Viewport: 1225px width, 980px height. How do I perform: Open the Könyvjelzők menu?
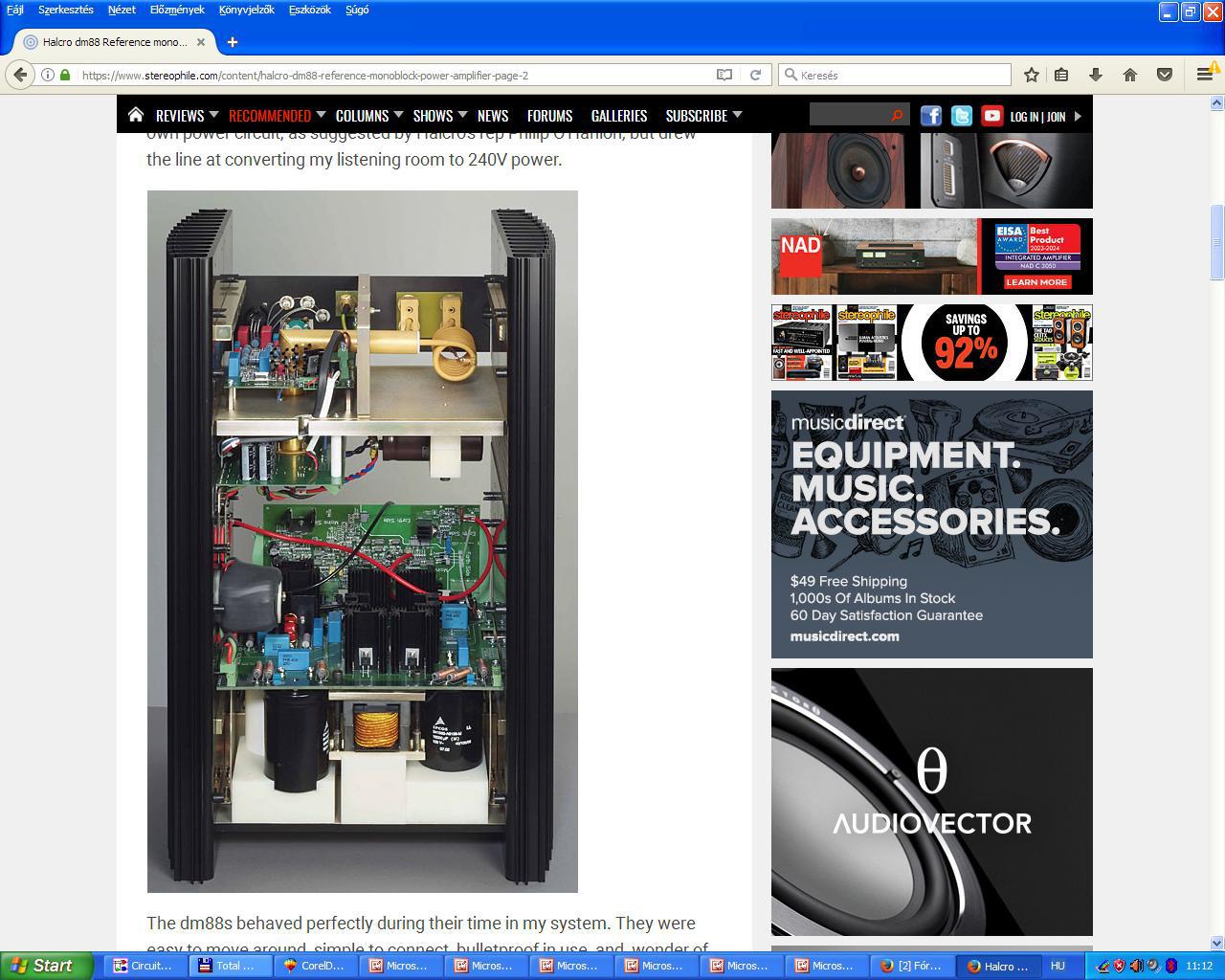tap(247, 10)
